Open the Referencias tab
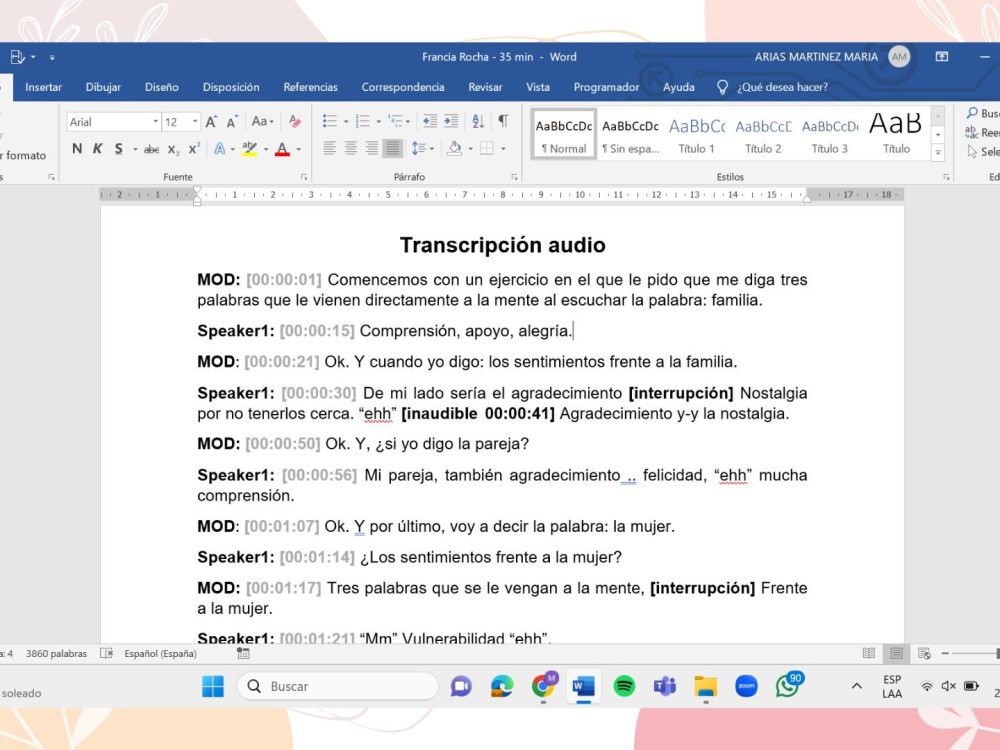Viewport: 1000px width, 750px height. (311, 87)
